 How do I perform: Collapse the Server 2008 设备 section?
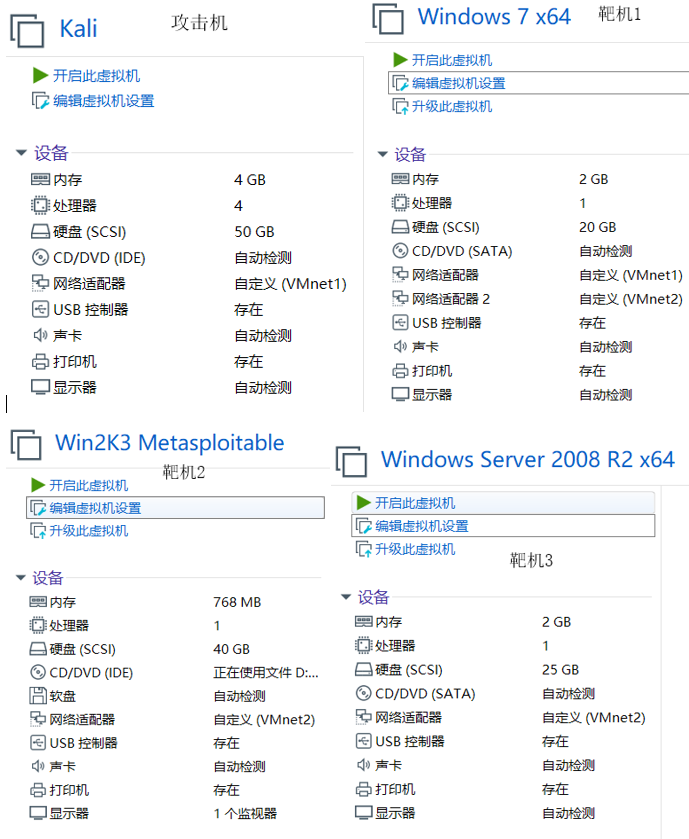(x=346, y=597)
